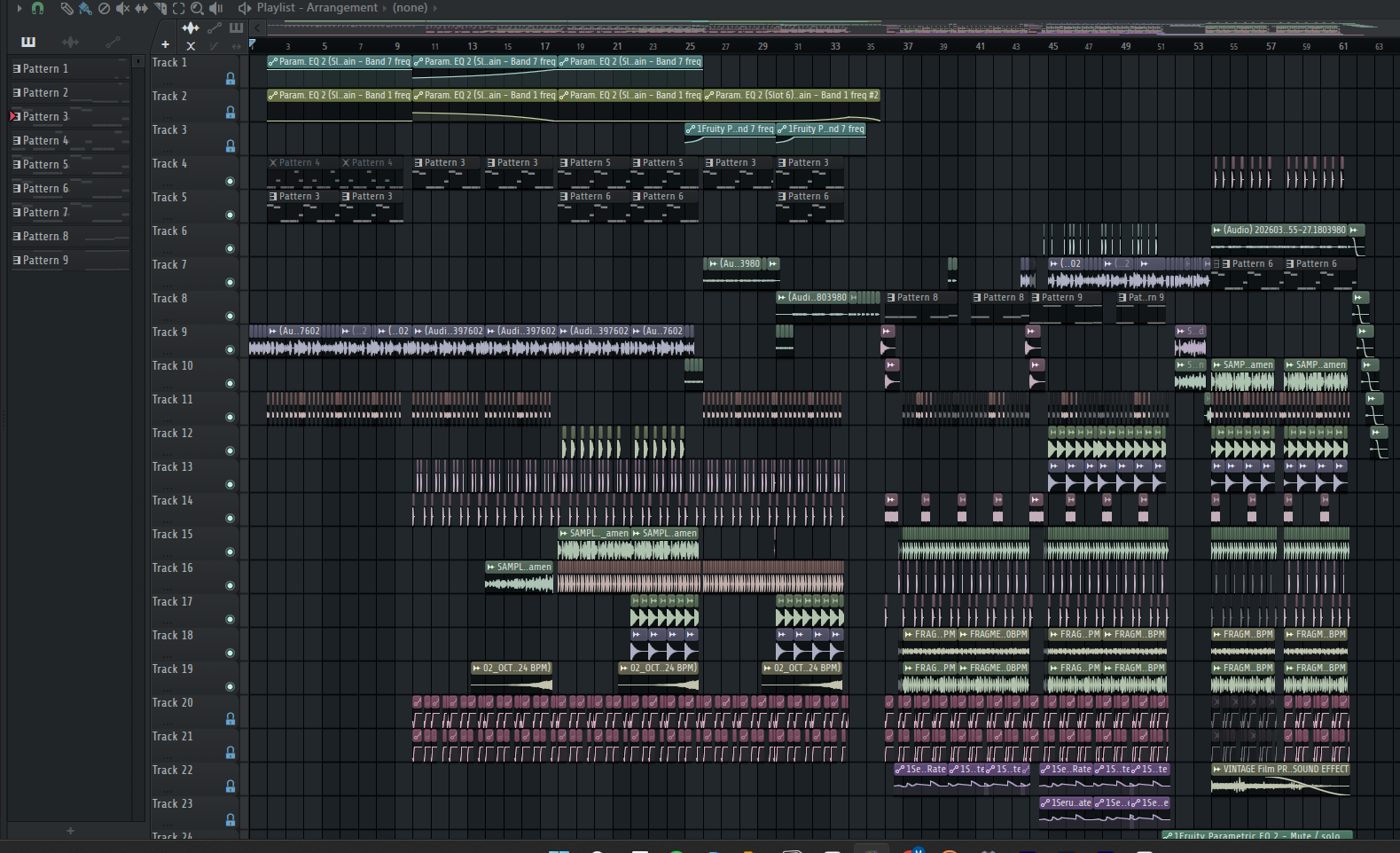Open clip menu of Pattern 8 on Track 8
Screen dimensions: 1400x853
coord(892,298)
